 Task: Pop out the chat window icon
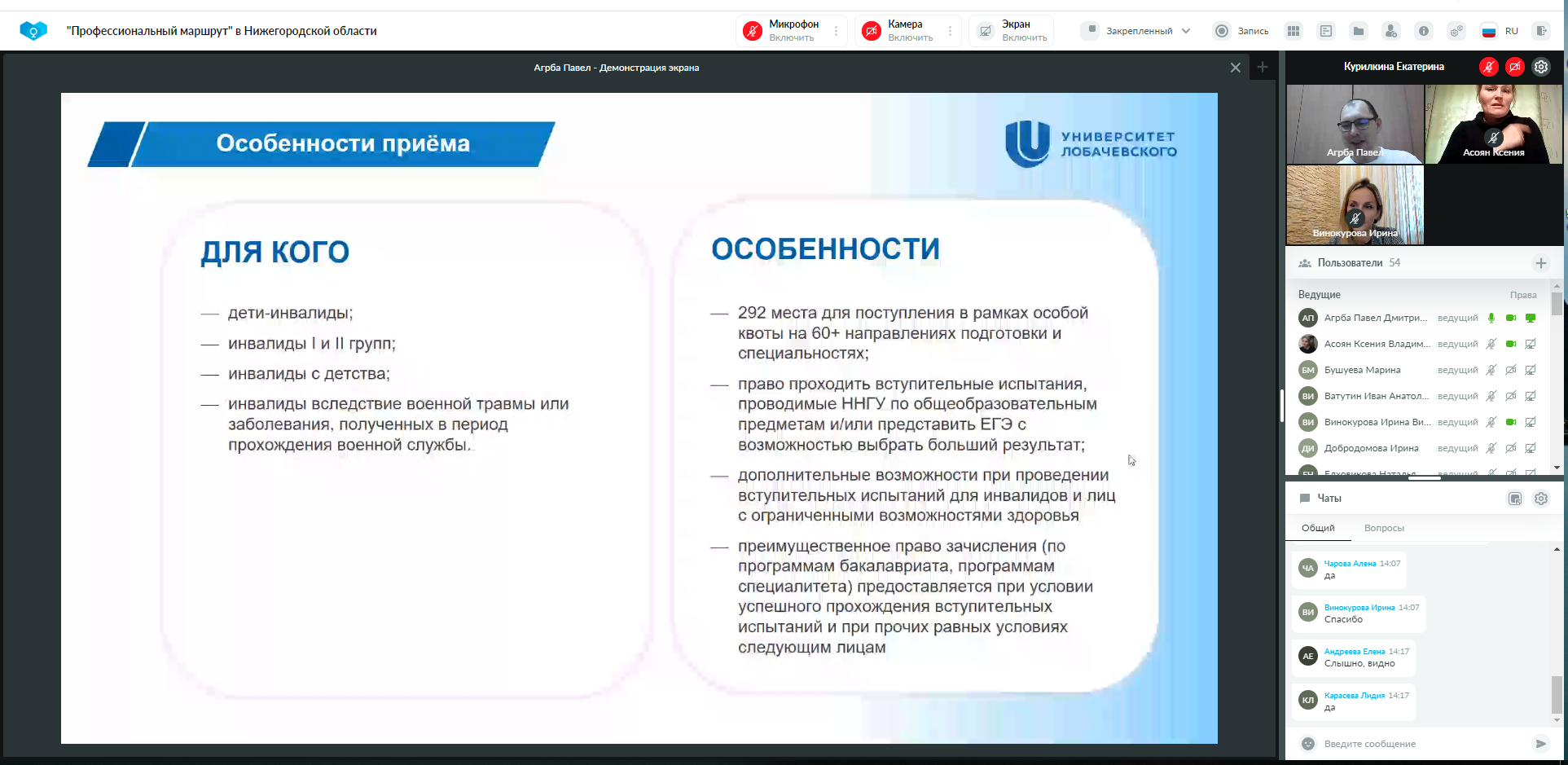(x=1515, y=499)
